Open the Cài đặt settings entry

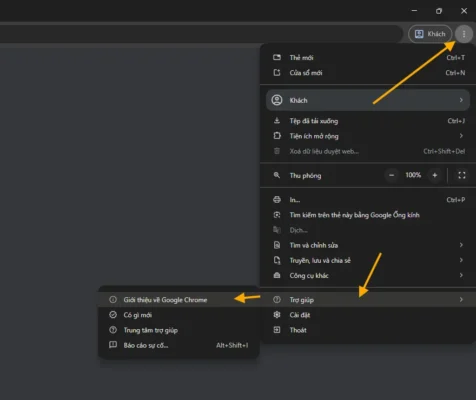368,315
